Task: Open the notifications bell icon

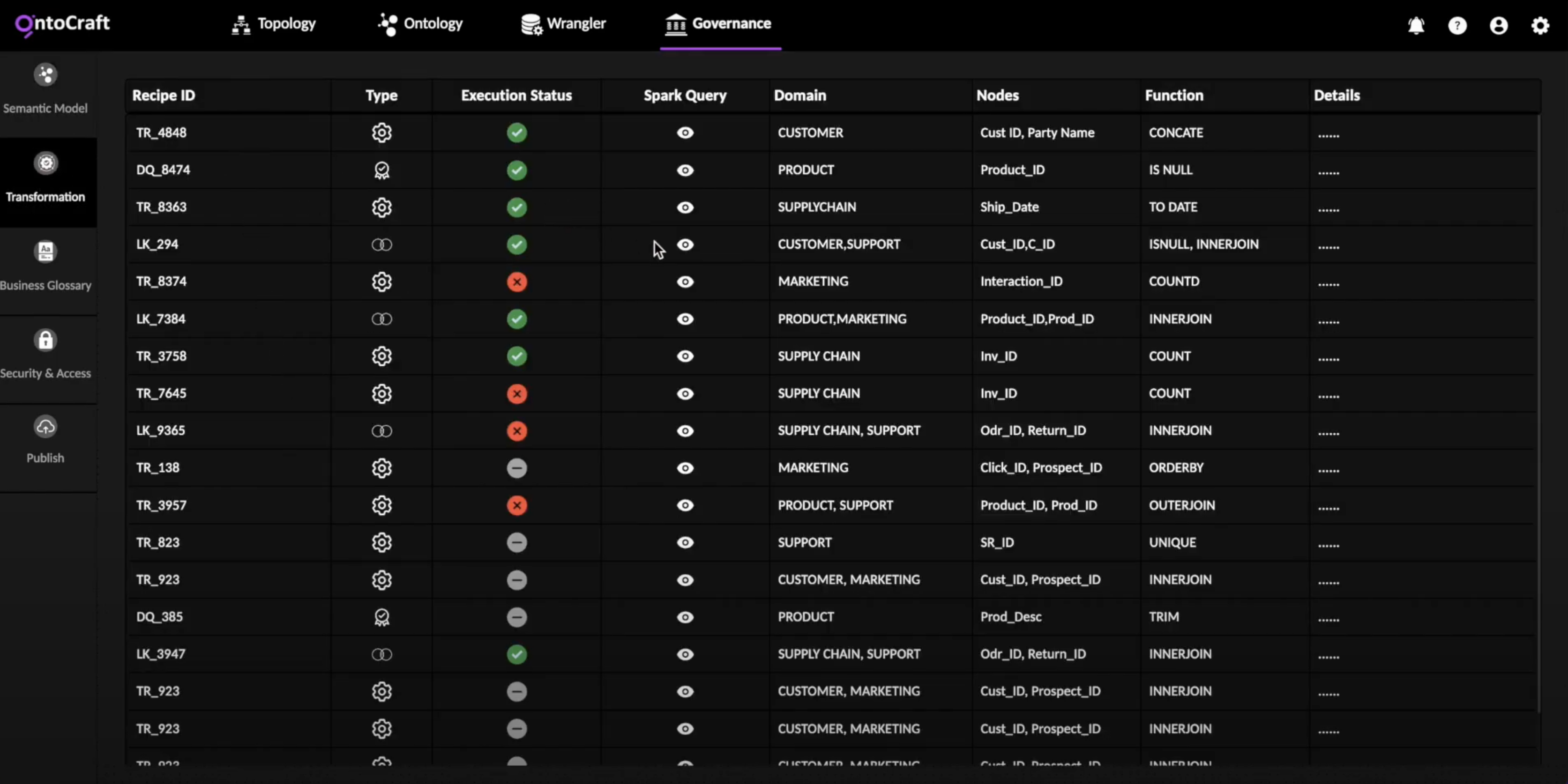Action: point(1416,26)
